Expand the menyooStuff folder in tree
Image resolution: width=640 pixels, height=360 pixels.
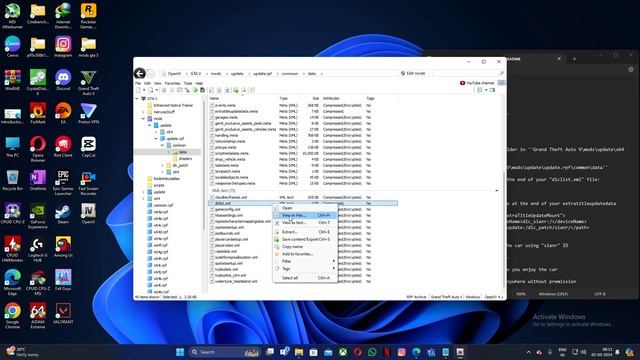tap(144, 112)
